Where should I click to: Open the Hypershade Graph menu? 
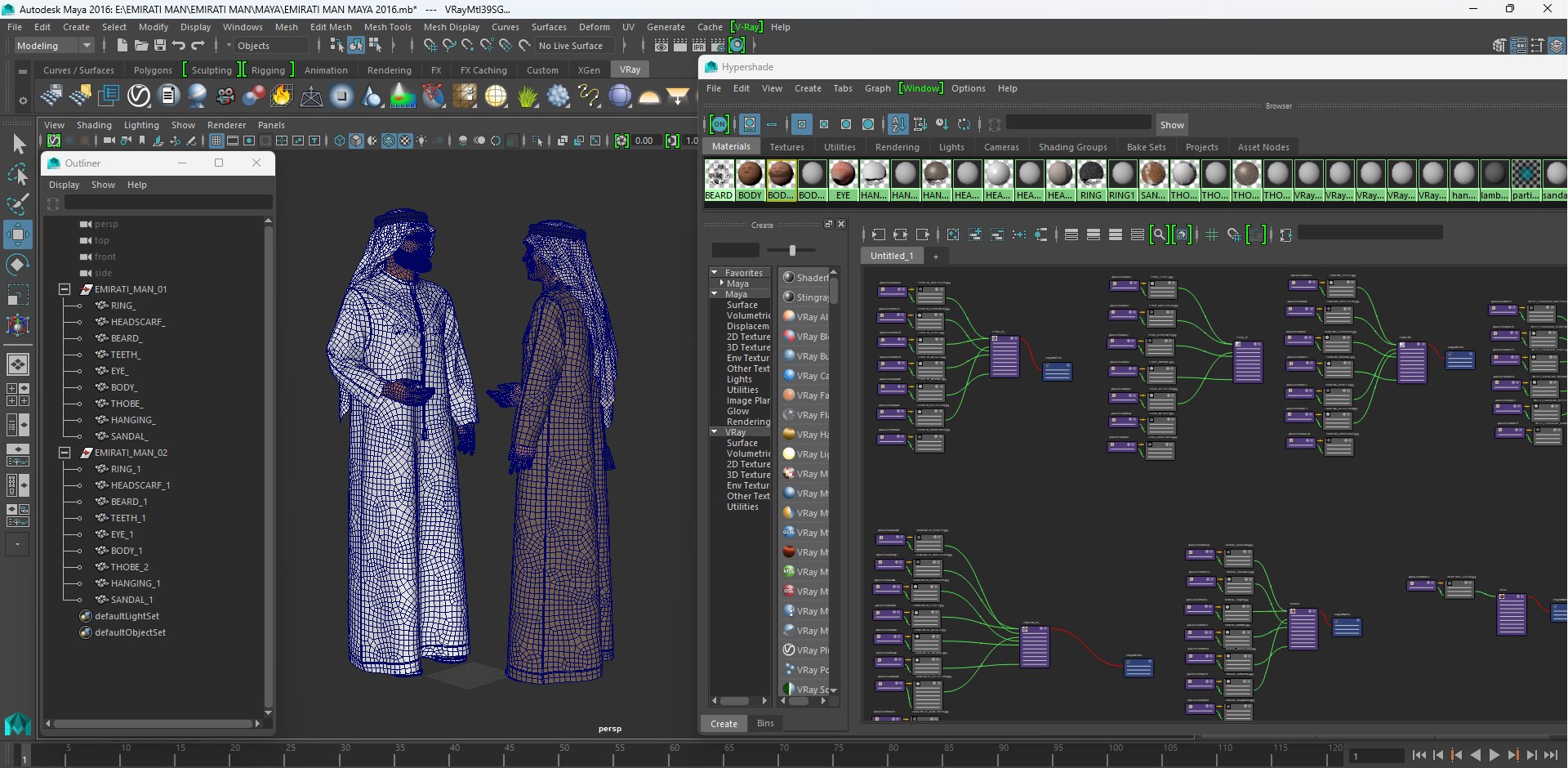coord(877,88)
